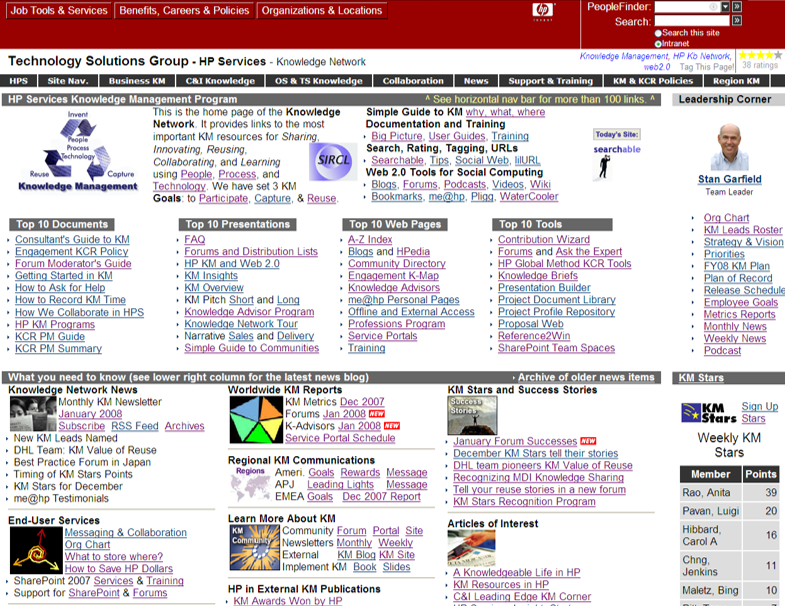This screenshot has height=606, width=785.
Task: Click the Worldwide KM Reports pentagon icon
Action: 256,420
